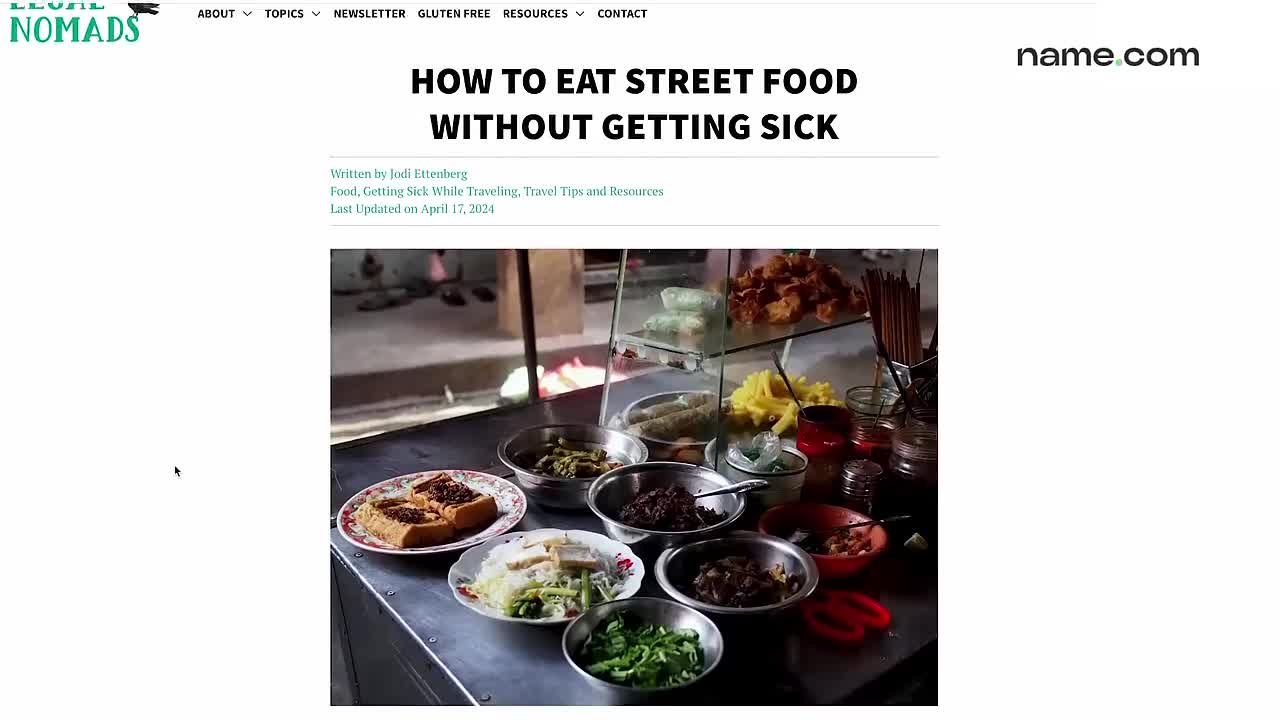Click the Last Updated date text

412,209
